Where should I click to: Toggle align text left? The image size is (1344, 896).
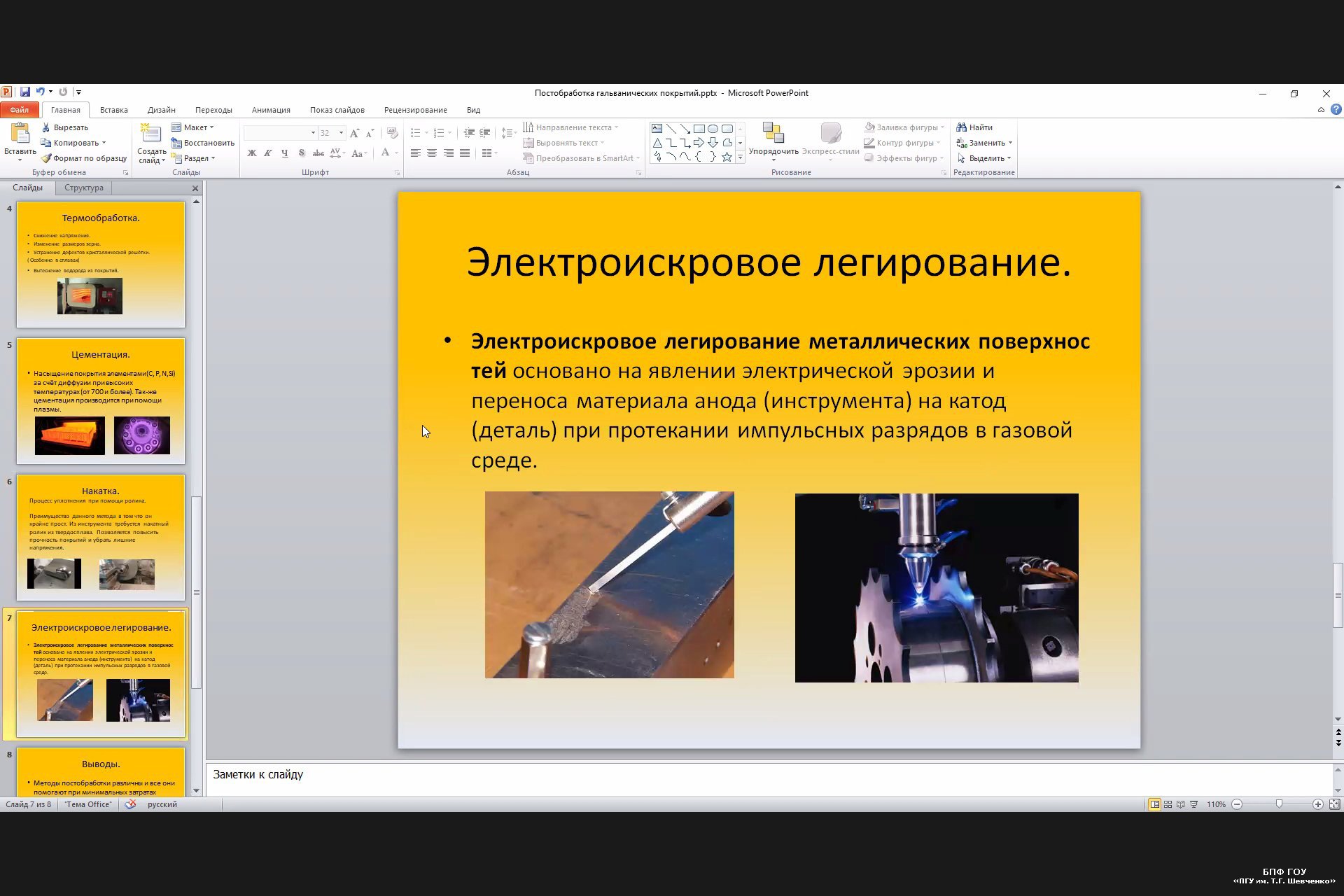click(416, 153)
